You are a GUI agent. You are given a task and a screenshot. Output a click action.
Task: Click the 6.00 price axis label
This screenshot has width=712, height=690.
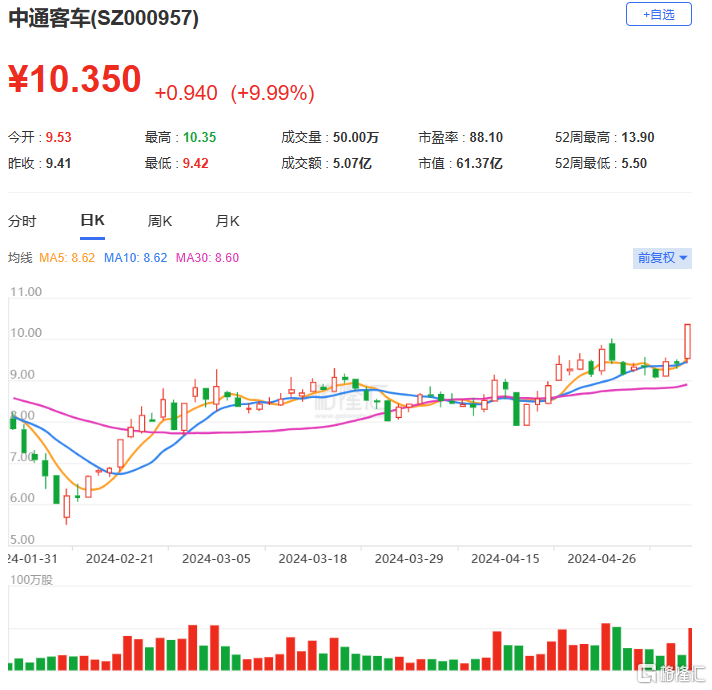tap(22, 498)
